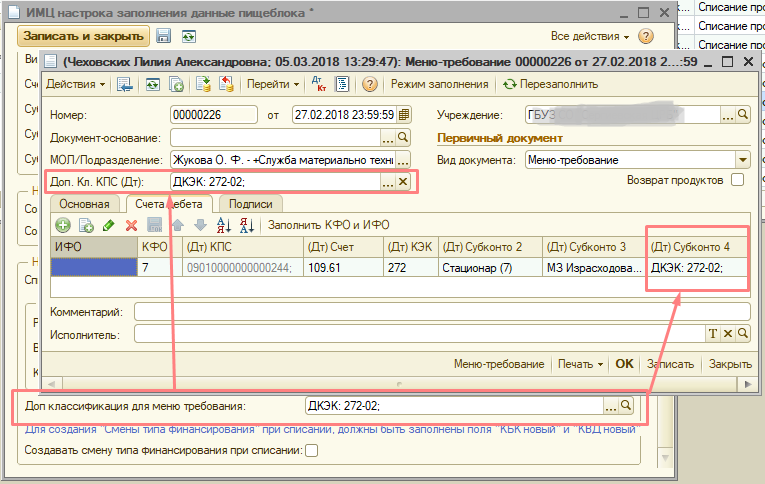Click the green add row icon
Screen dimensions: 765x484
pyautogui.click(x=63, y=225)
